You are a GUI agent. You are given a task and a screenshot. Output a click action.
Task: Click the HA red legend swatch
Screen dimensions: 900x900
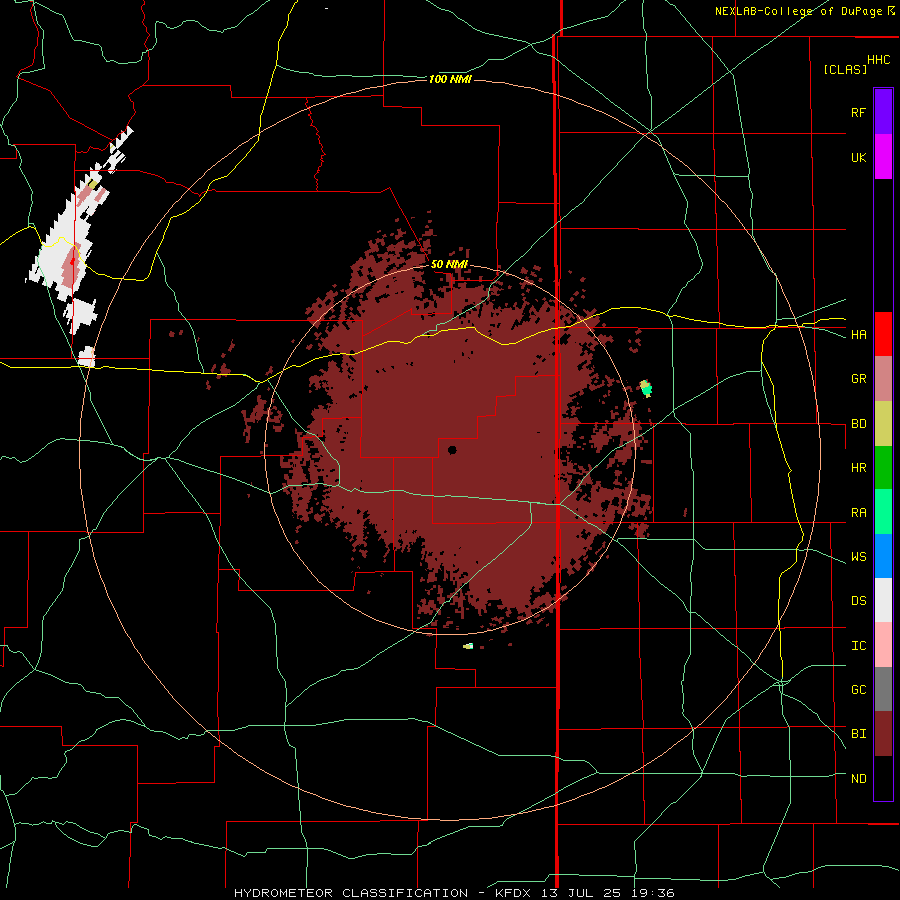[x=883, y=334]
